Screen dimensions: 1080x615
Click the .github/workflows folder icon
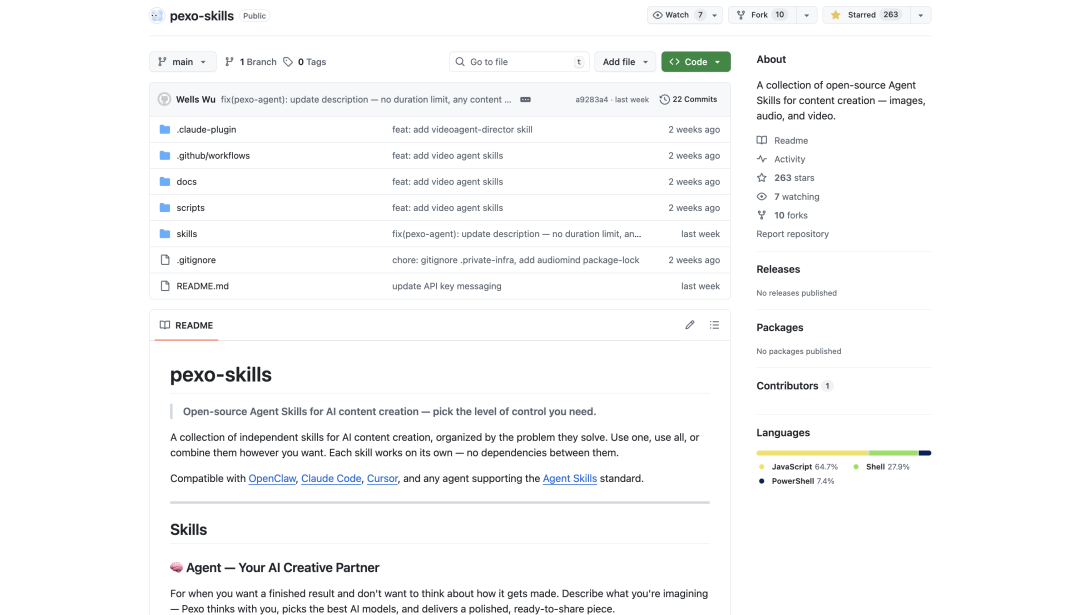(x=165, y=156)
